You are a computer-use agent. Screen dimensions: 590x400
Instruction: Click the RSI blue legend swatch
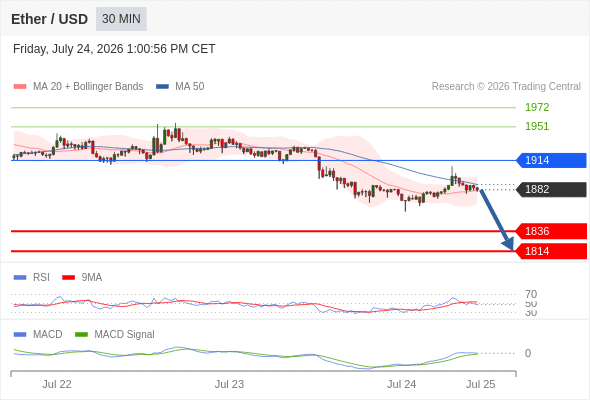[x=20, y=278]
